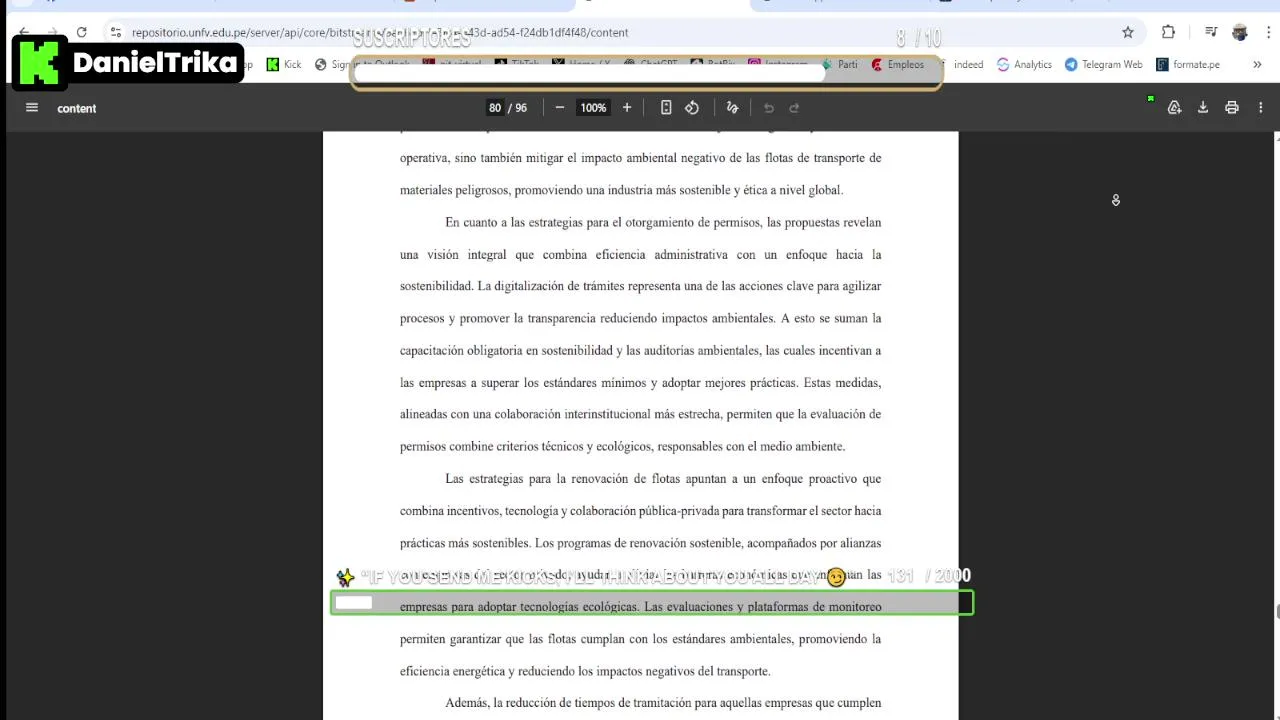The height and width of the screenshot is (720, 1280).
Task: Zoom out of the PDF
Action: click(559, 108)
